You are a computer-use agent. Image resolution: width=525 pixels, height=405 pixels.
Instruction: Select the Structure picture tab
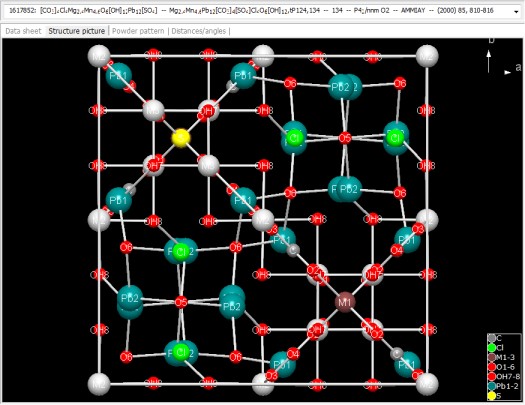[77, 31]
